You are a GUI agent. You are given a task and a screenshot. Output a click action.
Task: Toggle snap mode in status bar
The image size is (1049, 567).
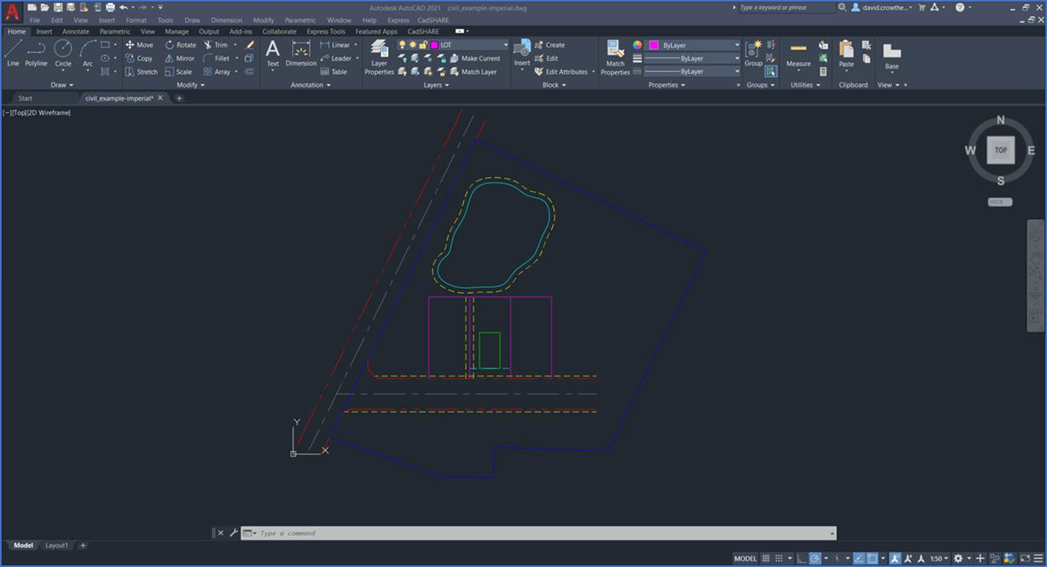779,558
